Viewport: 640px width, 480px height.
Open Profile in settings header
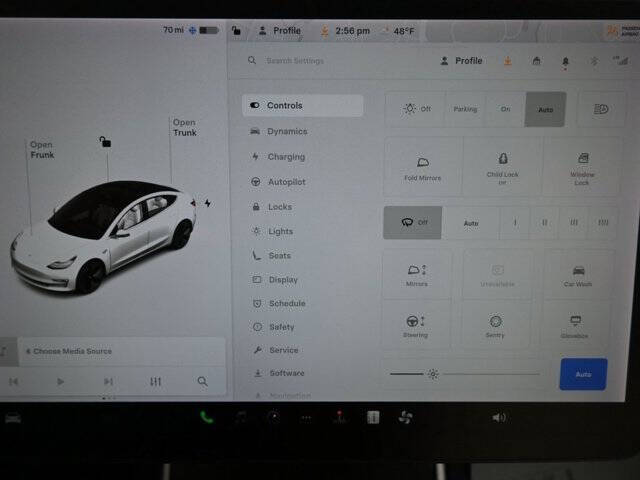coord(461,61)
